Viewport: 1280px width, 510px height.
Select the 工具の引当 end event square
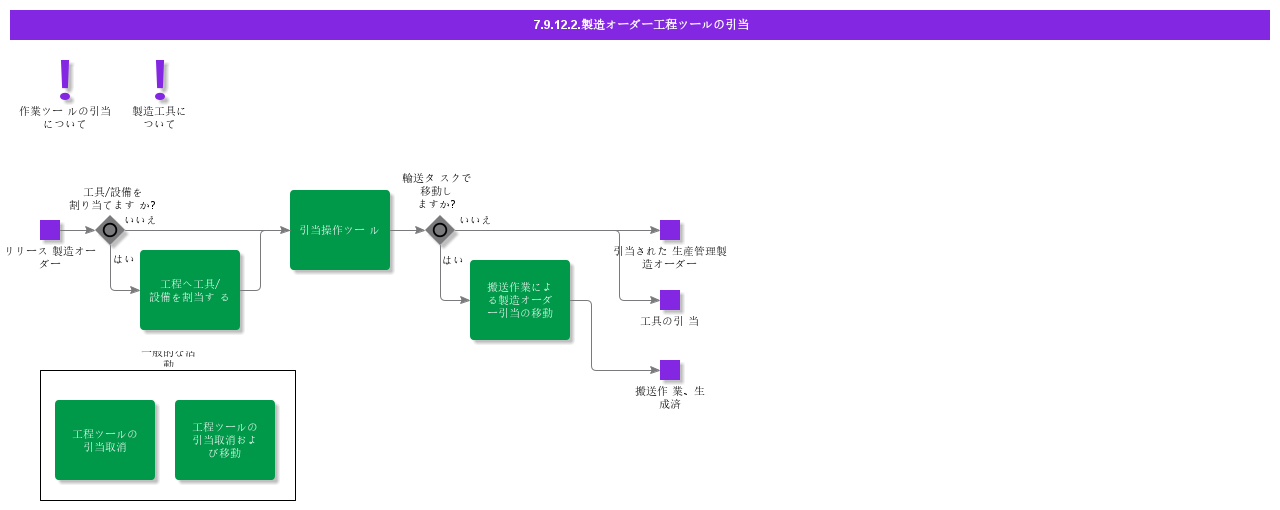(x=670, y=300)
